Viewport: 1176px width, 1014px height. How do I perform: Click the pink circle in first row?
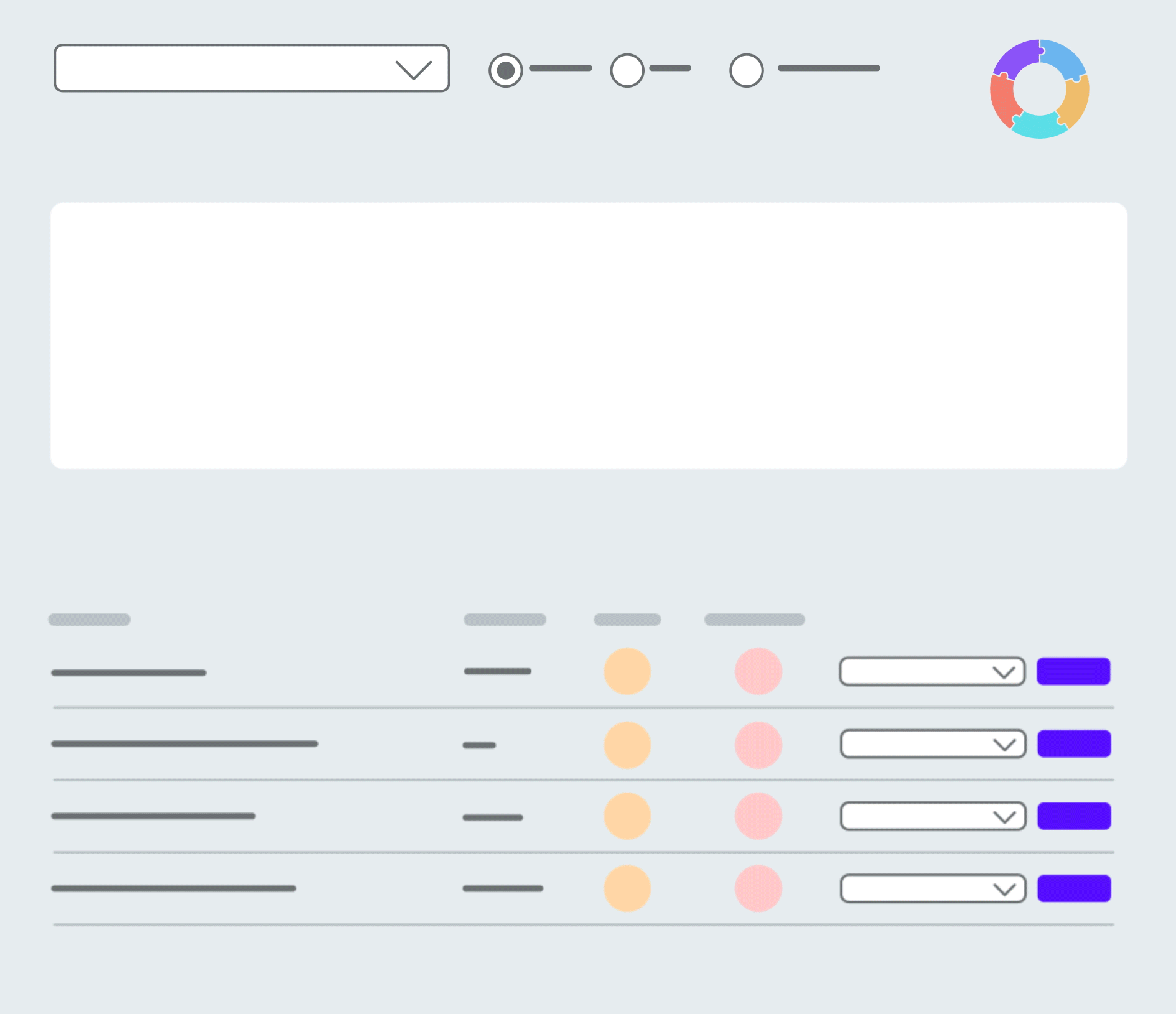[x=758, y=671]
